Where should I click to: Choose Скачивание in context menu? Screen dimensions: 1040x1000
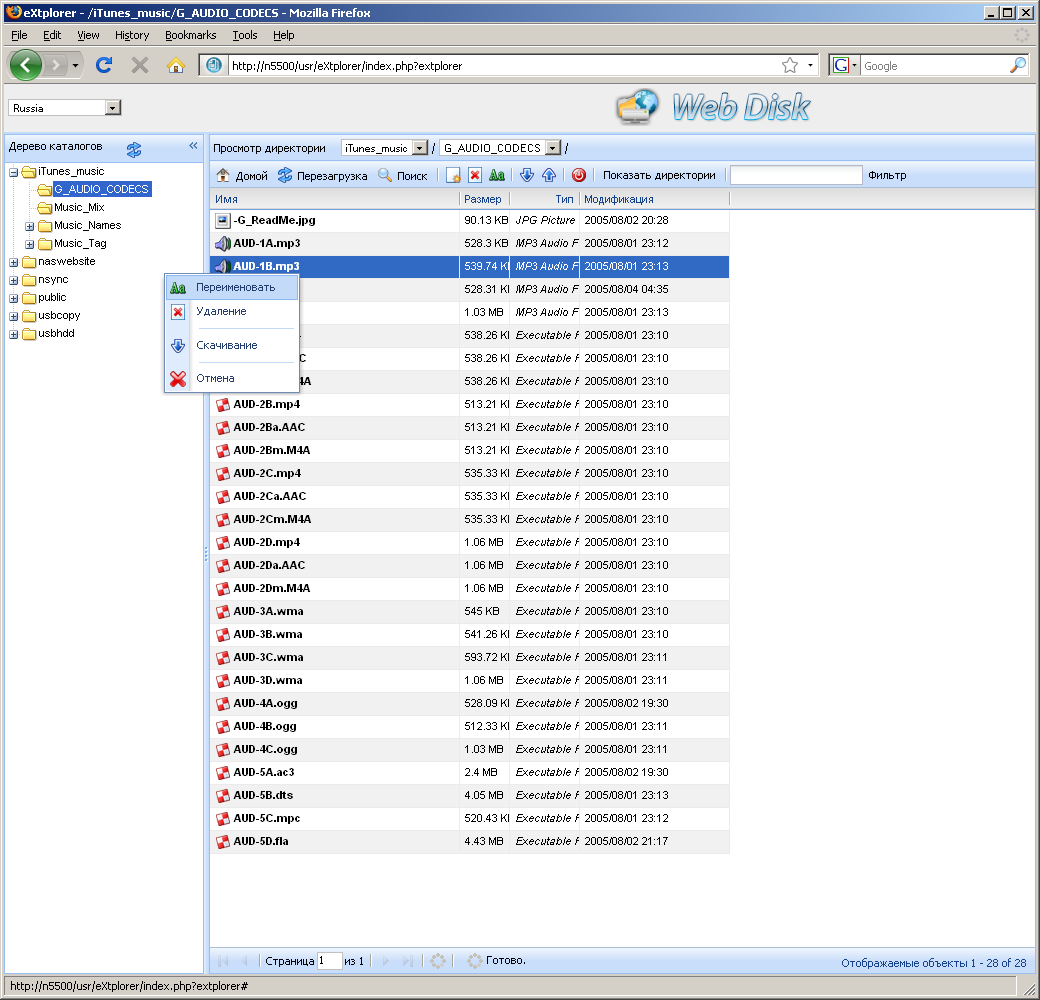click(x=232, y=345)
